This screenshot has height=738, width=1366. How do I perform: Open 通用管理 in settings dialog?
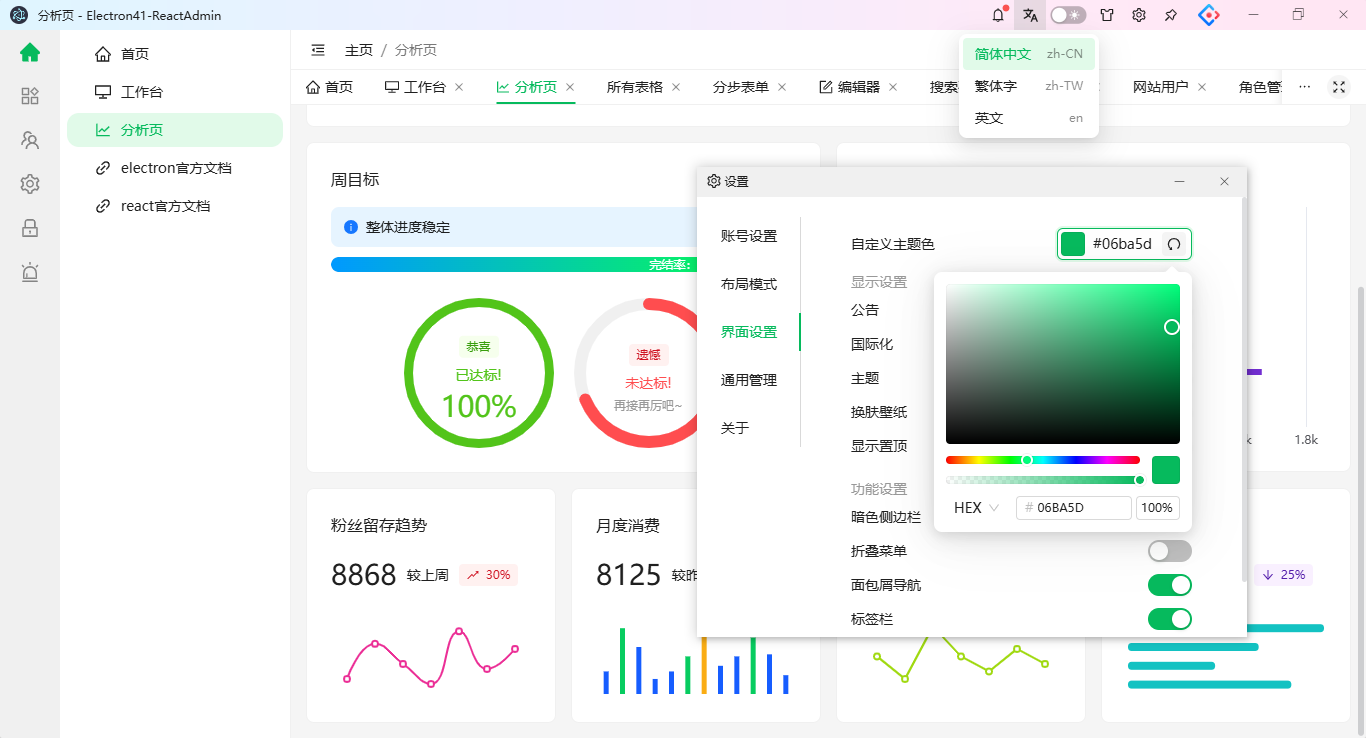point(749,380)
